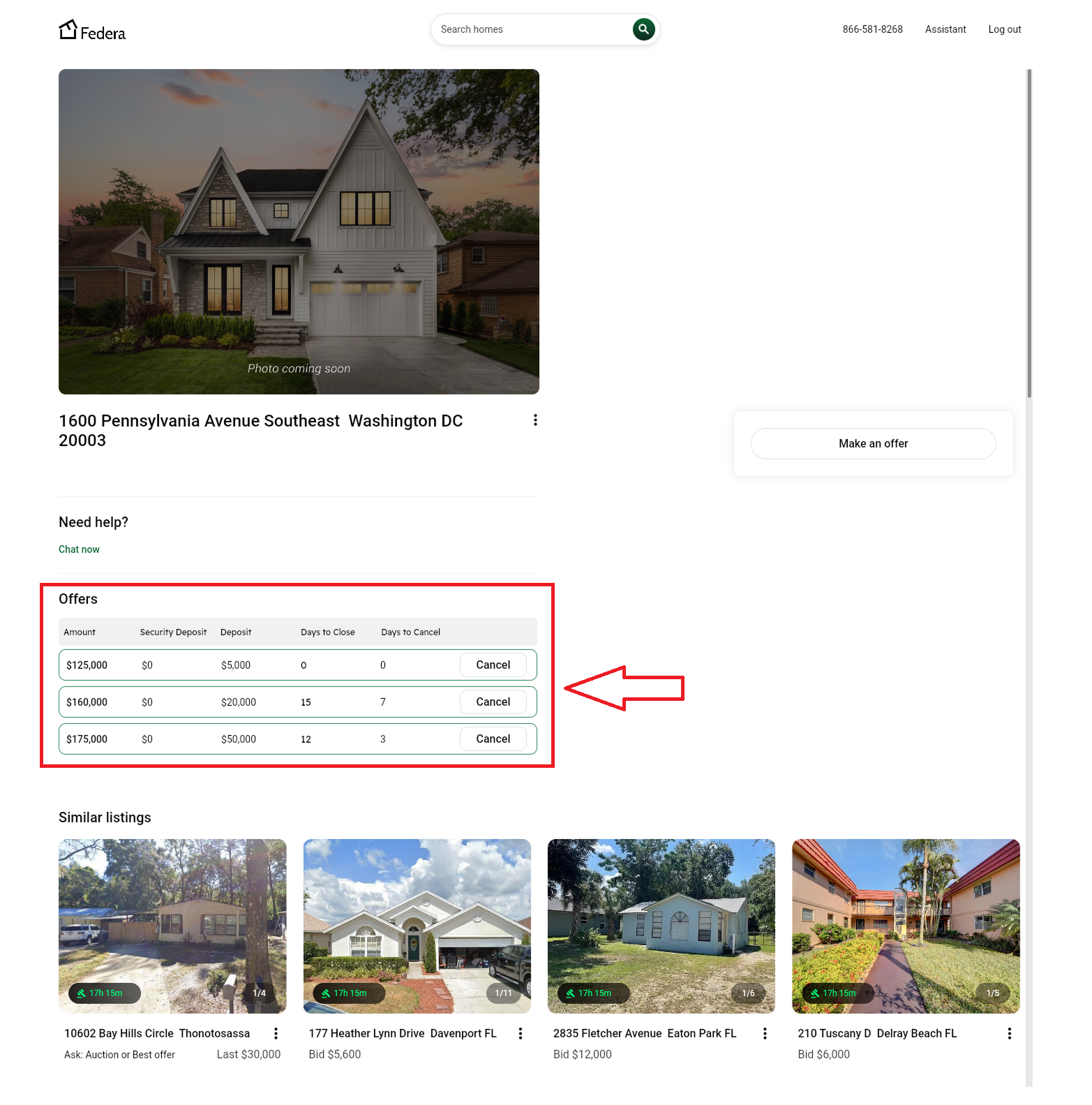
Task: Click the 210 Tuscany D Delray Beach title
Action: click(x=877, y=1034)
